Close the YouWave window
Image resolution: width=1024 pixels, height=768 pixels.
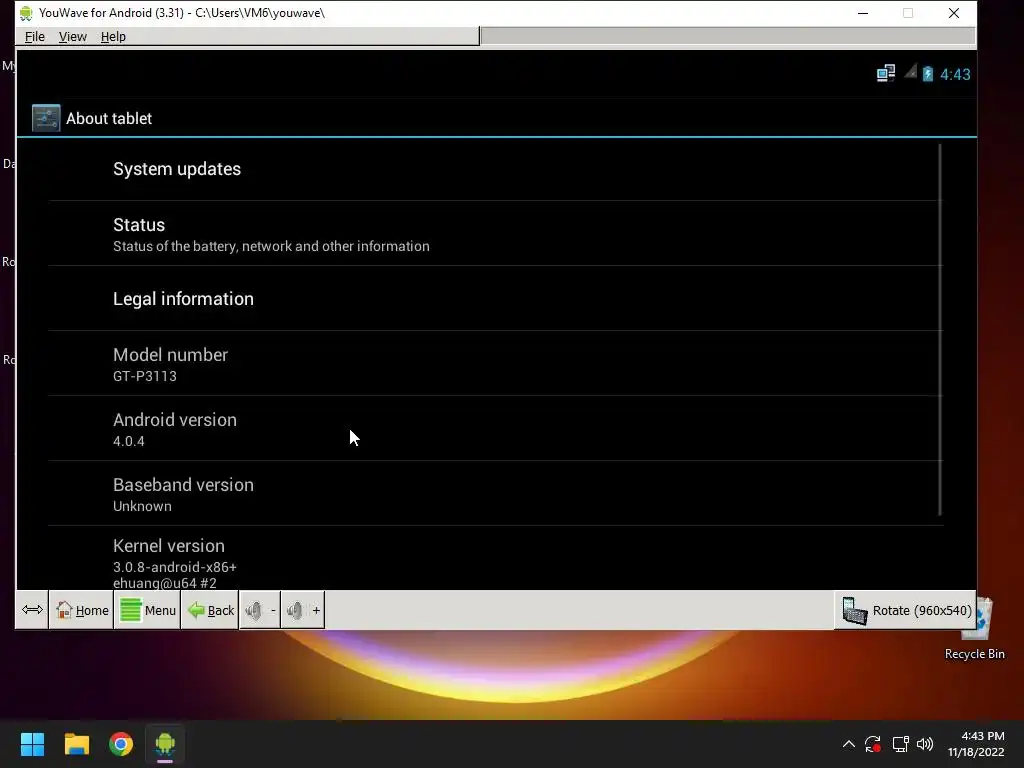953,13
